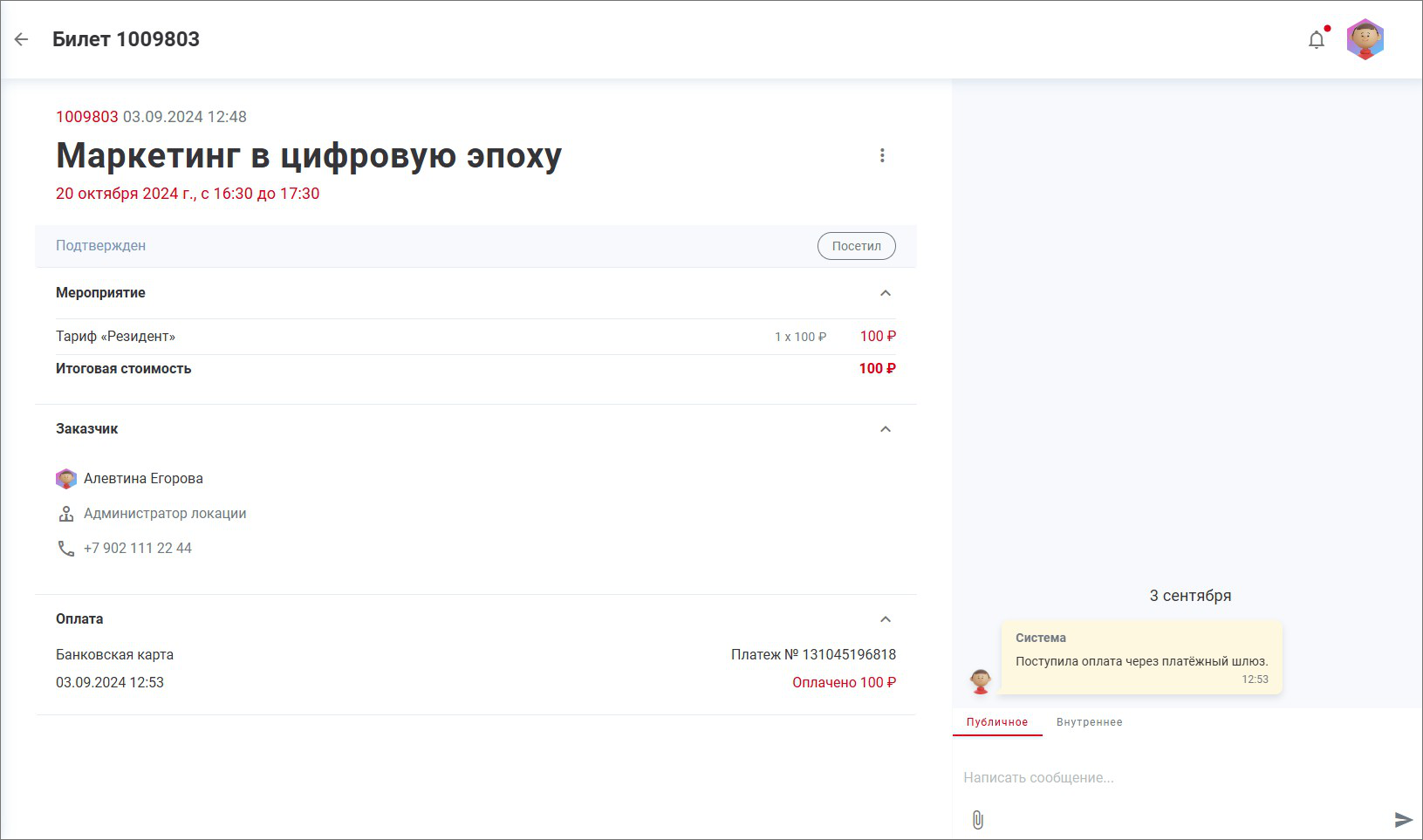Image resolution: width=1423 pixels, height=840 pixels.
Task: Switch to the Внутреннее tab
Action: coord(1089,722)
